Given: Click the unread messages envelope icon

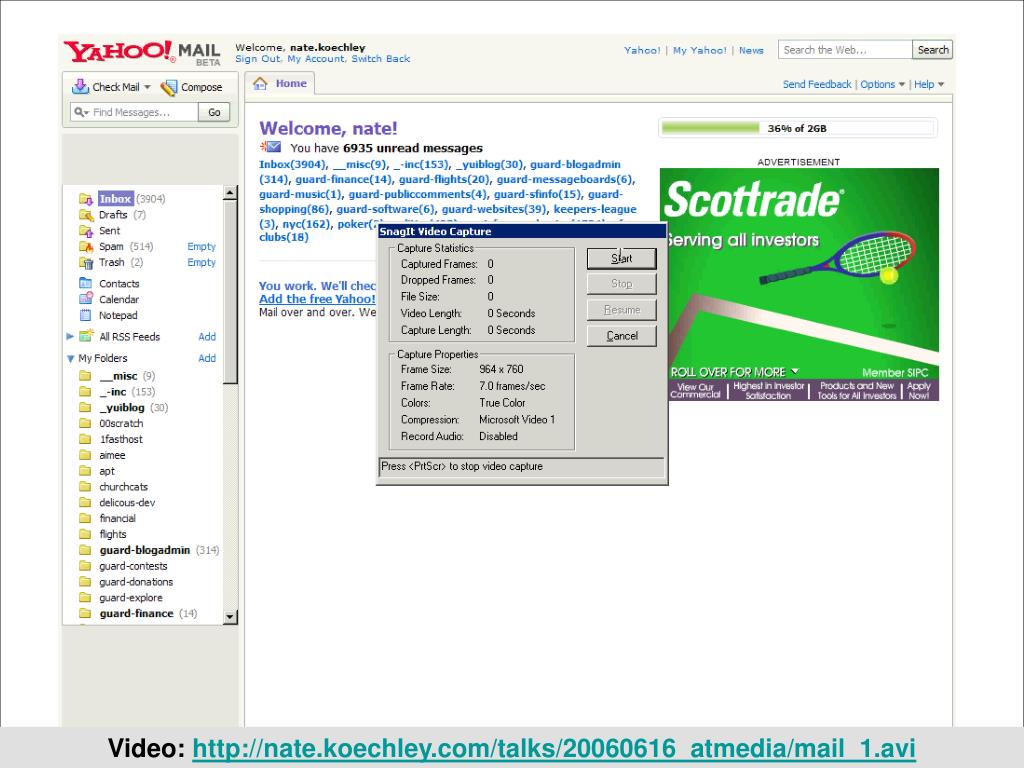Looking at the screenshot, I should (270, 147).
